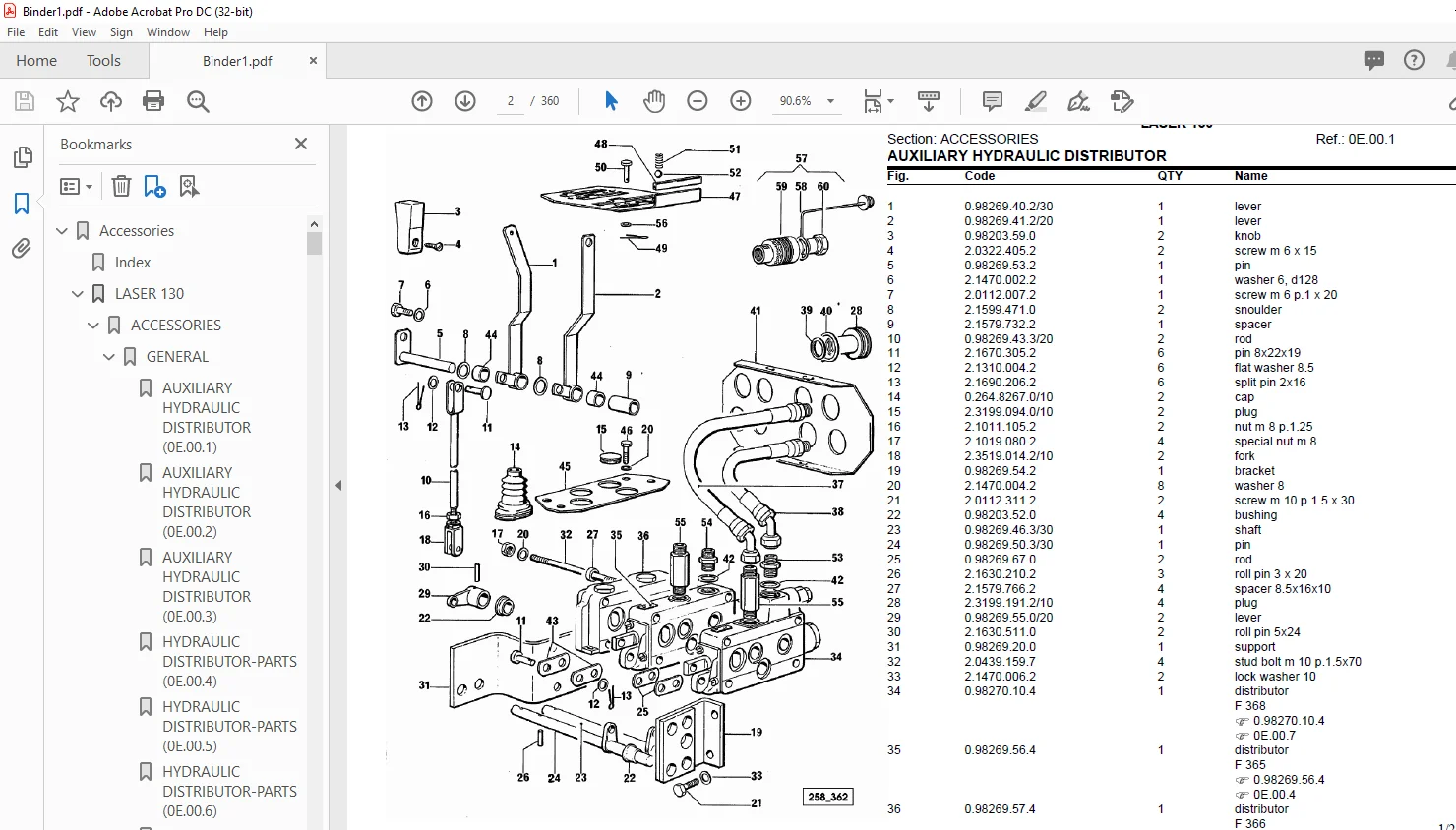This screenshot has width=1456, height=830.
Task: Open the zoom level dropdown
Action: [x=830, y=101]
